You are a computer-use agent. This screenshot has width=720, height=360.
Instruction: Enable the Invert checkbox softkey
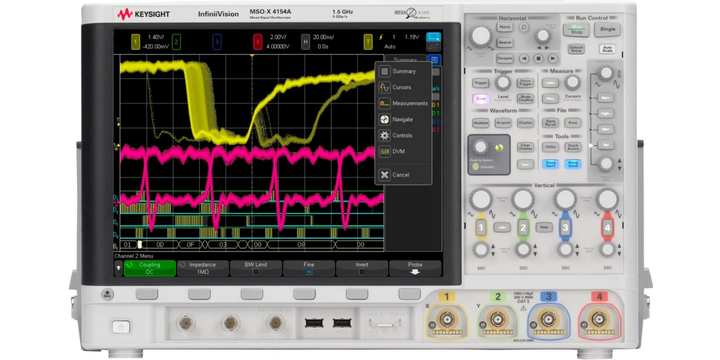362,268
